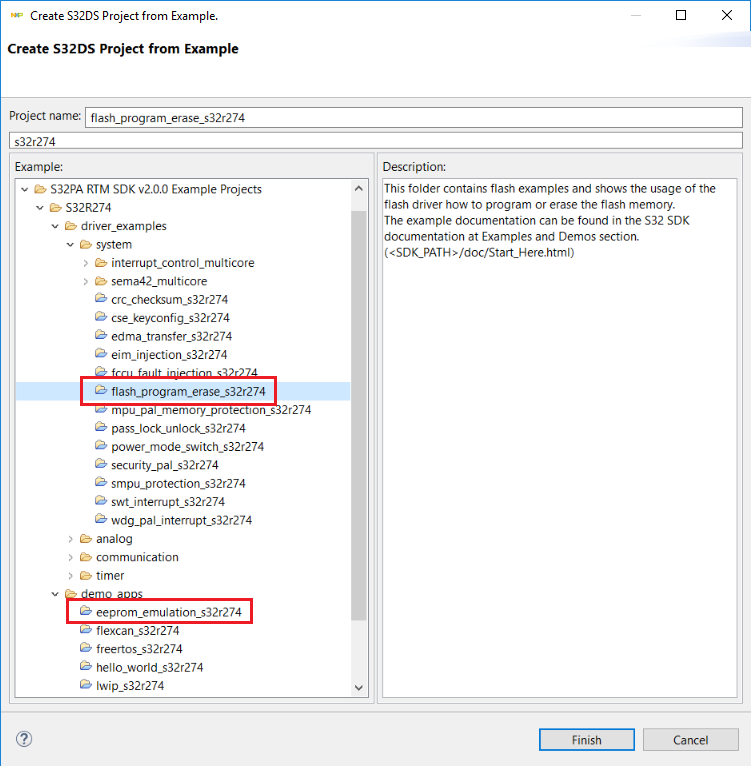Click the Cancel button

pos(690,740)
